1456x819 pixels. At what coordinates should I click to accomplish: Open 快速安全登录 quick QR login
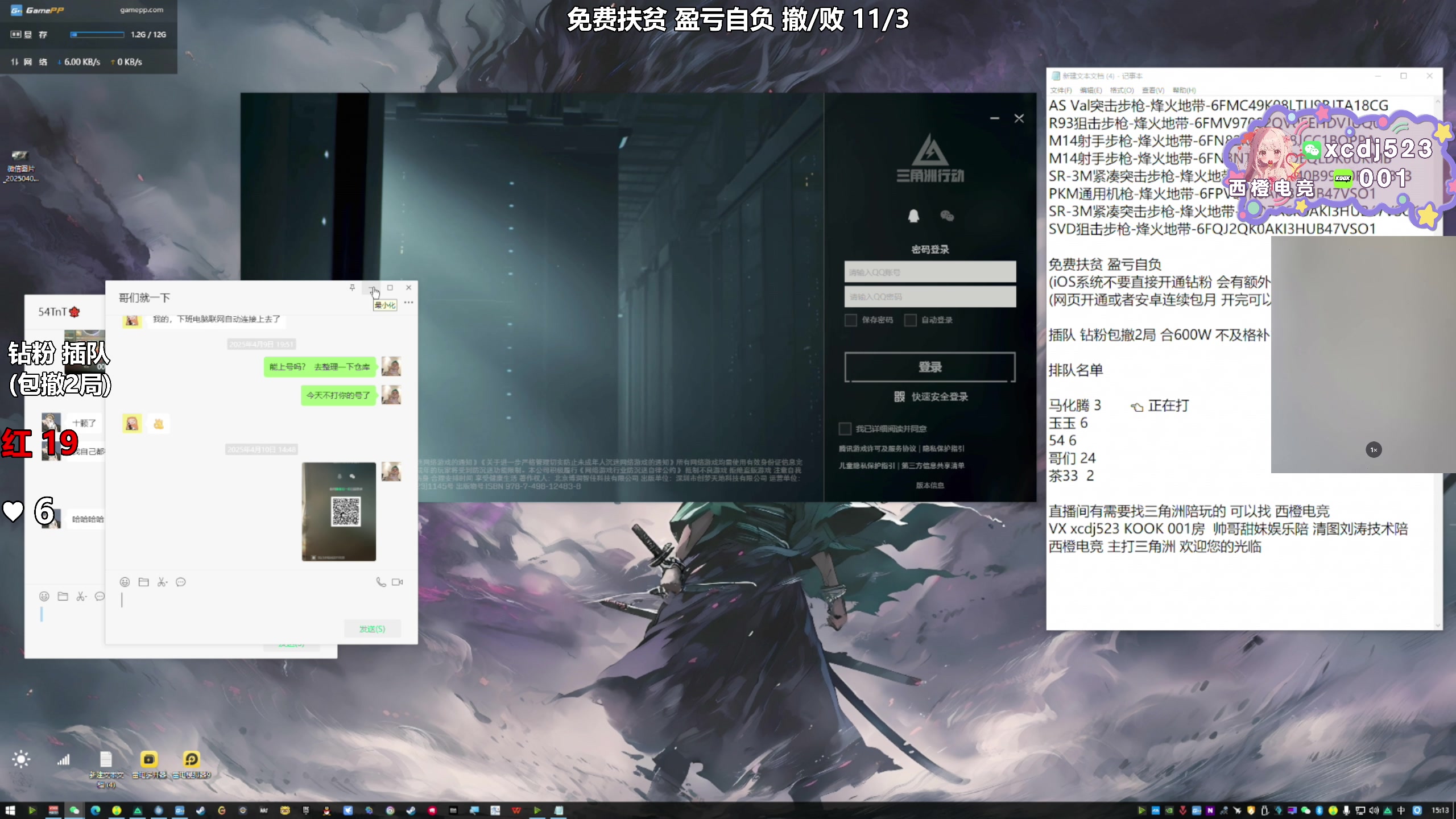(x=931, y=396)
